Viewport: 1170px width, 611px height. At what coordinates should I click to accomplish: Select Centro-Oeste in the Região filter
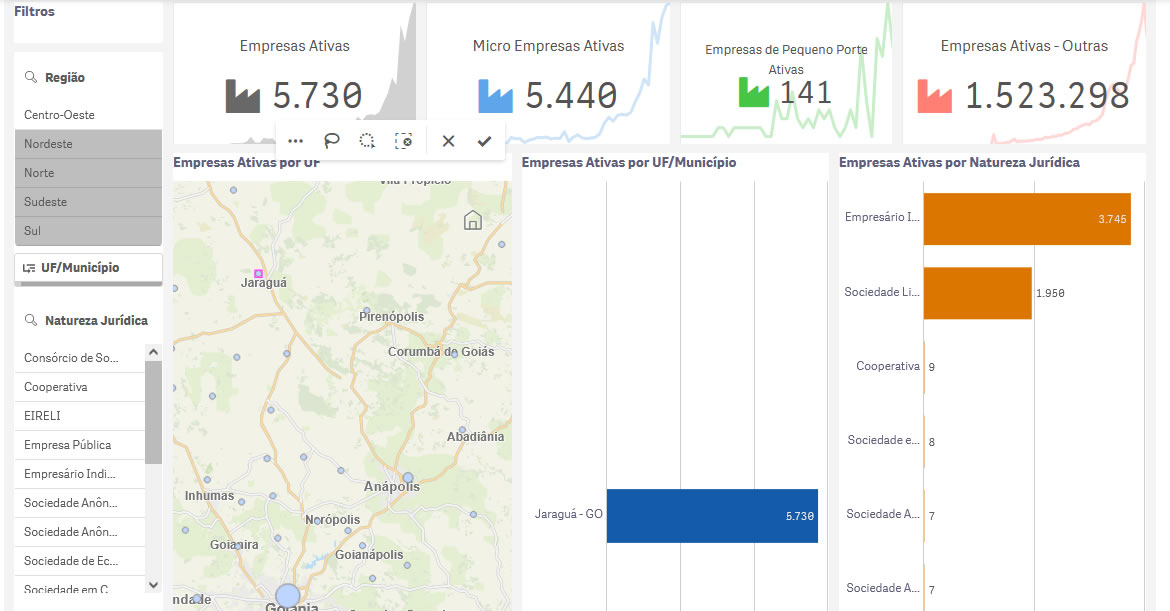click(88, 115)
